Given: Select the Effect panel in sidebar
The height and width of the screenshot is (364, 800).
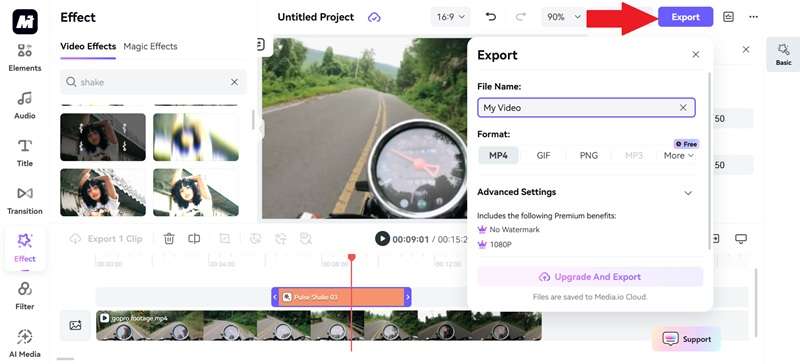Looking at the screenshot, I should [24, 248].
